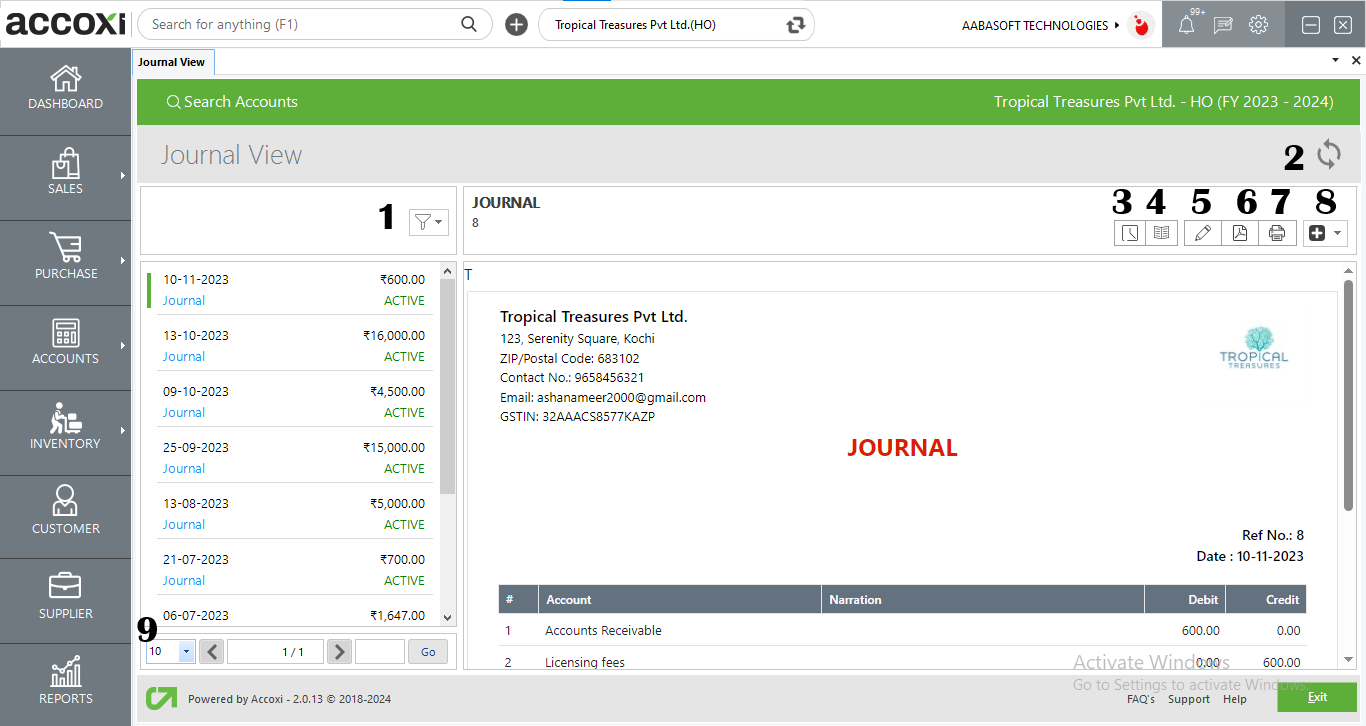
Task: Open the settings gear
Action: coord(1258,24)
